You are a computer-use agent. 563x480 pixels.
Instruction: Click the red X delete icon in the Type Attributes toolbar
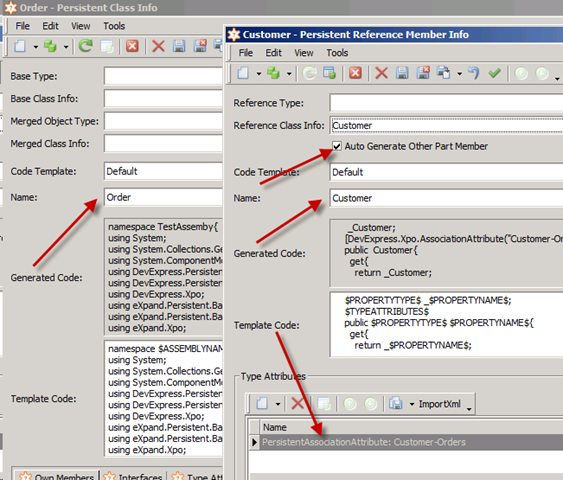coord(297,404)
